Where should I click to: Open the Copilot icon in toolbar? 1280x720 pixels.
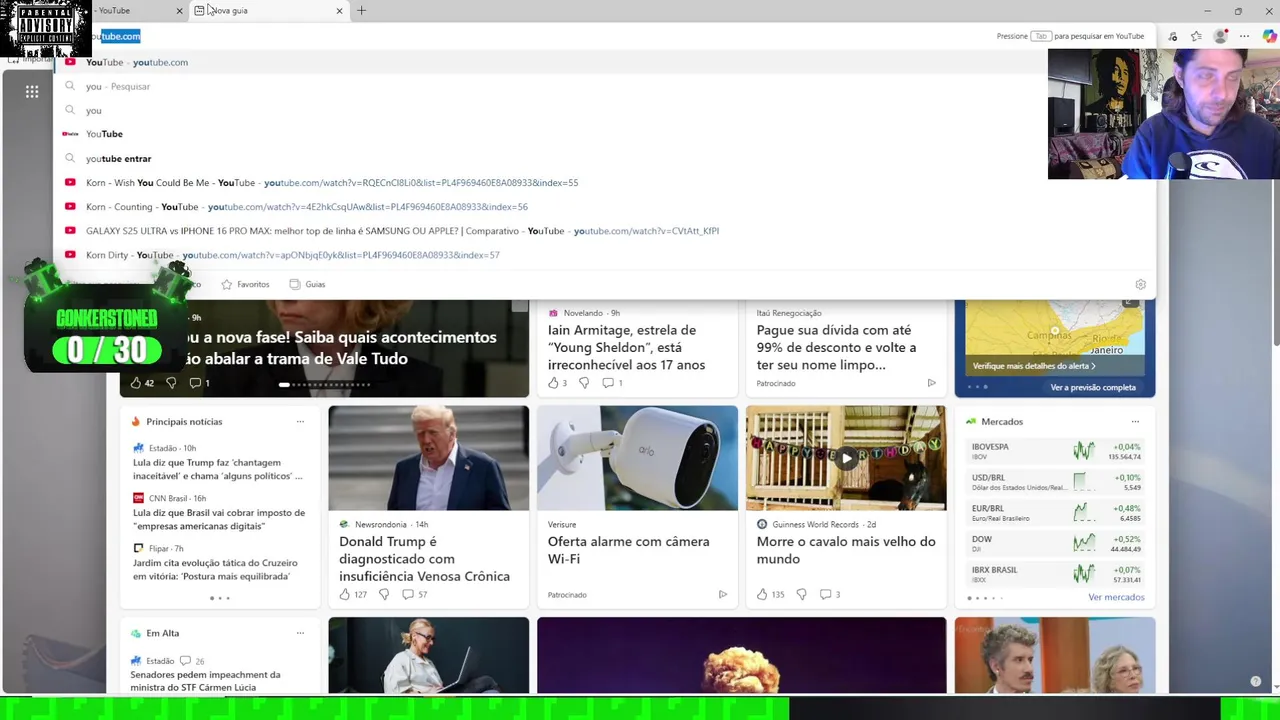coord(1269,36)
